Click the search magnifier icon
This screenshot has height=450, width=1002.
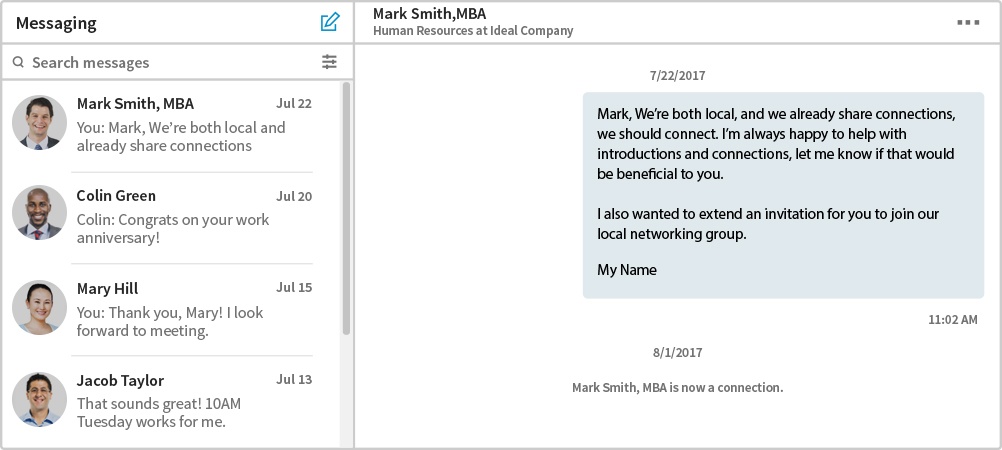18,62
